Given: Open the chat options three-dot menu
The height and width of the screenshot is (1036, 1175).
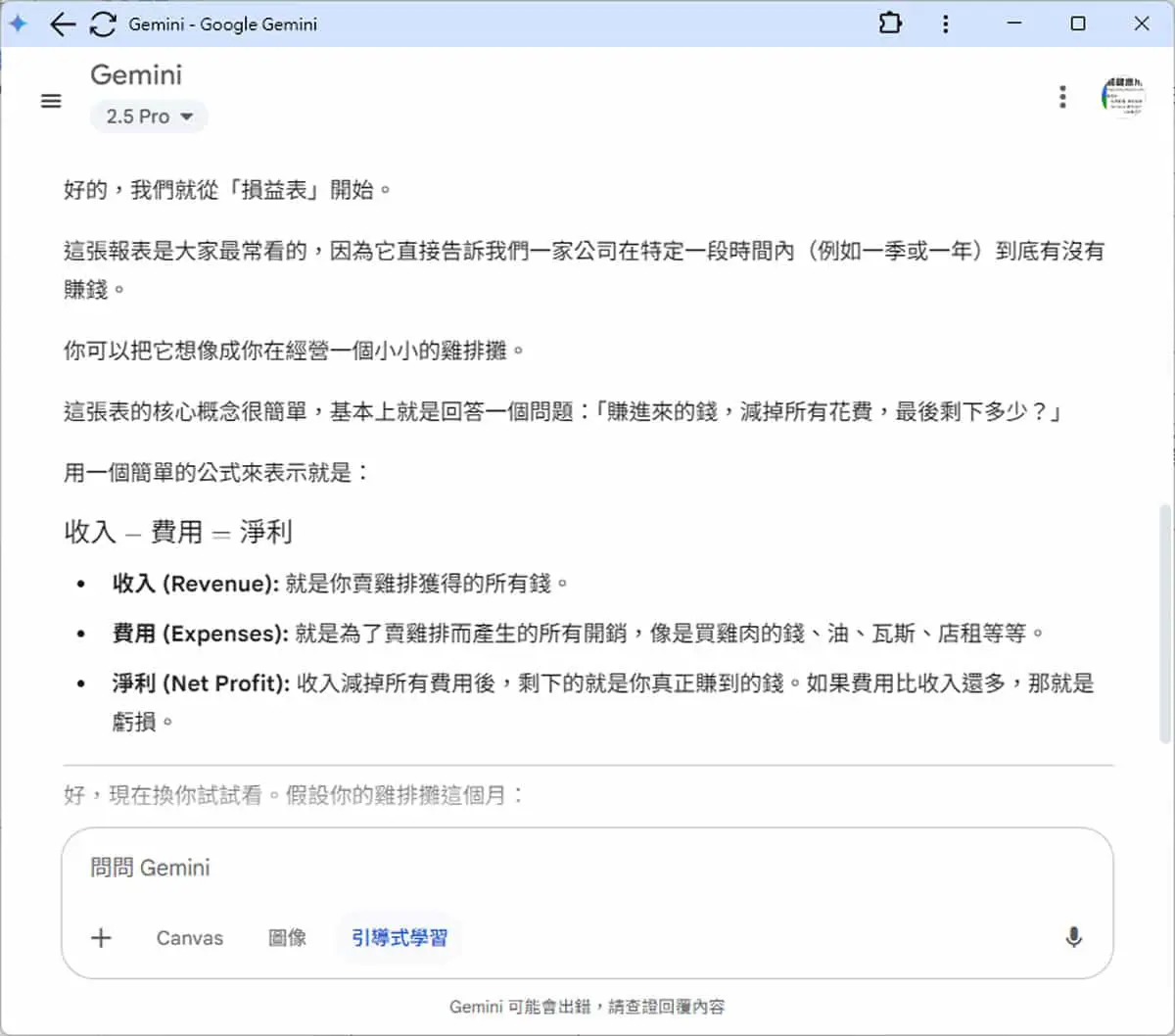Looking at the screenshot, I should 1062,96.
